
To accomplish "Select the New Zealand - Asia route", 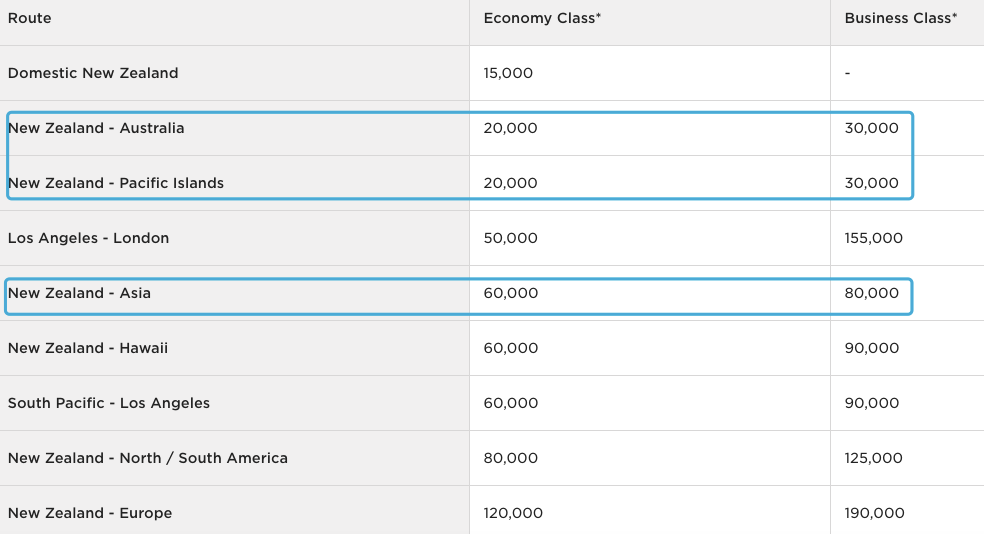I will tap(79, 293).
